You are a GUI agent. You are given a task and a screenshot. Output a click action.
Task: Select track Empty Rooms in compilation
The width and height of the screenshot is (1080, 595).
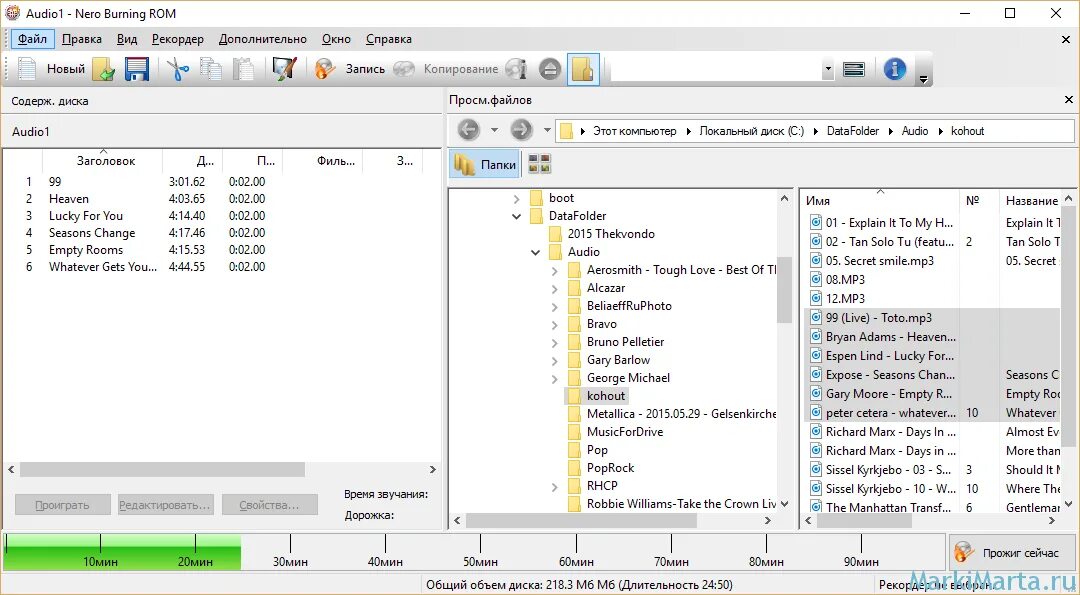[x=85, y=250]
